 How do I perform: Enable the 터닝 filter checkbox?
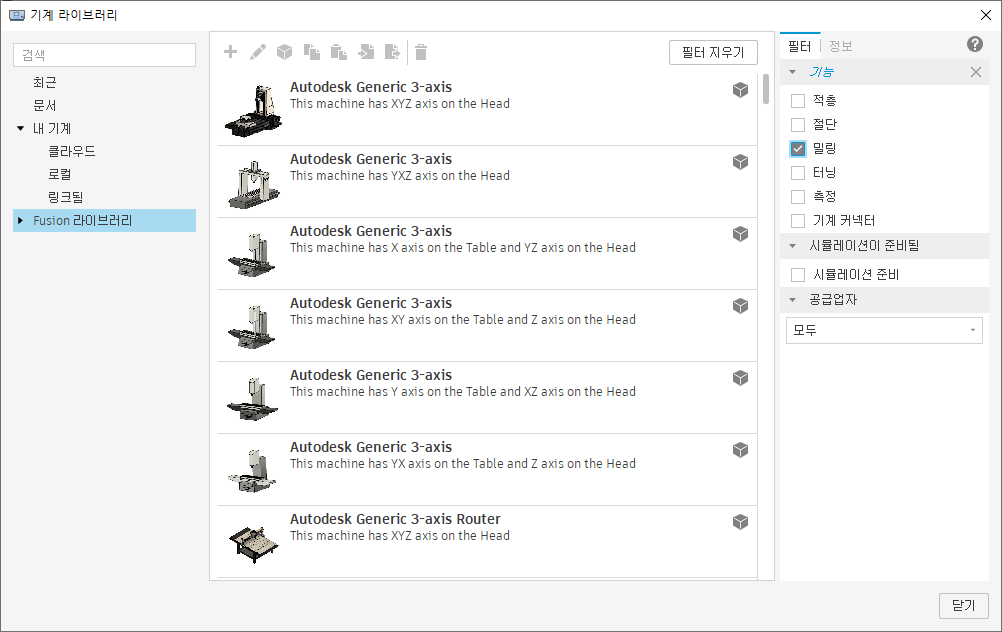point(798,173)
